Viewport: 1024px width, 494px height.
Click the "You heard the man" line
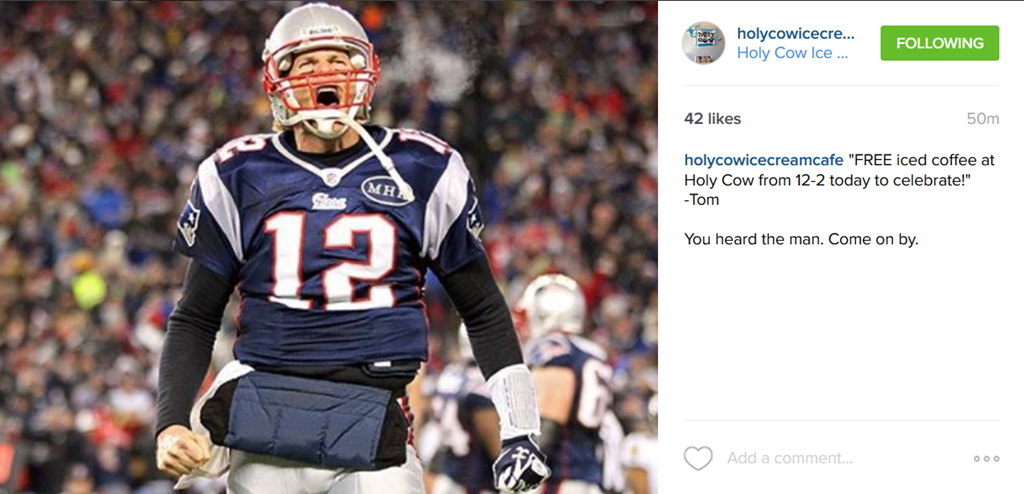(801, 240)
